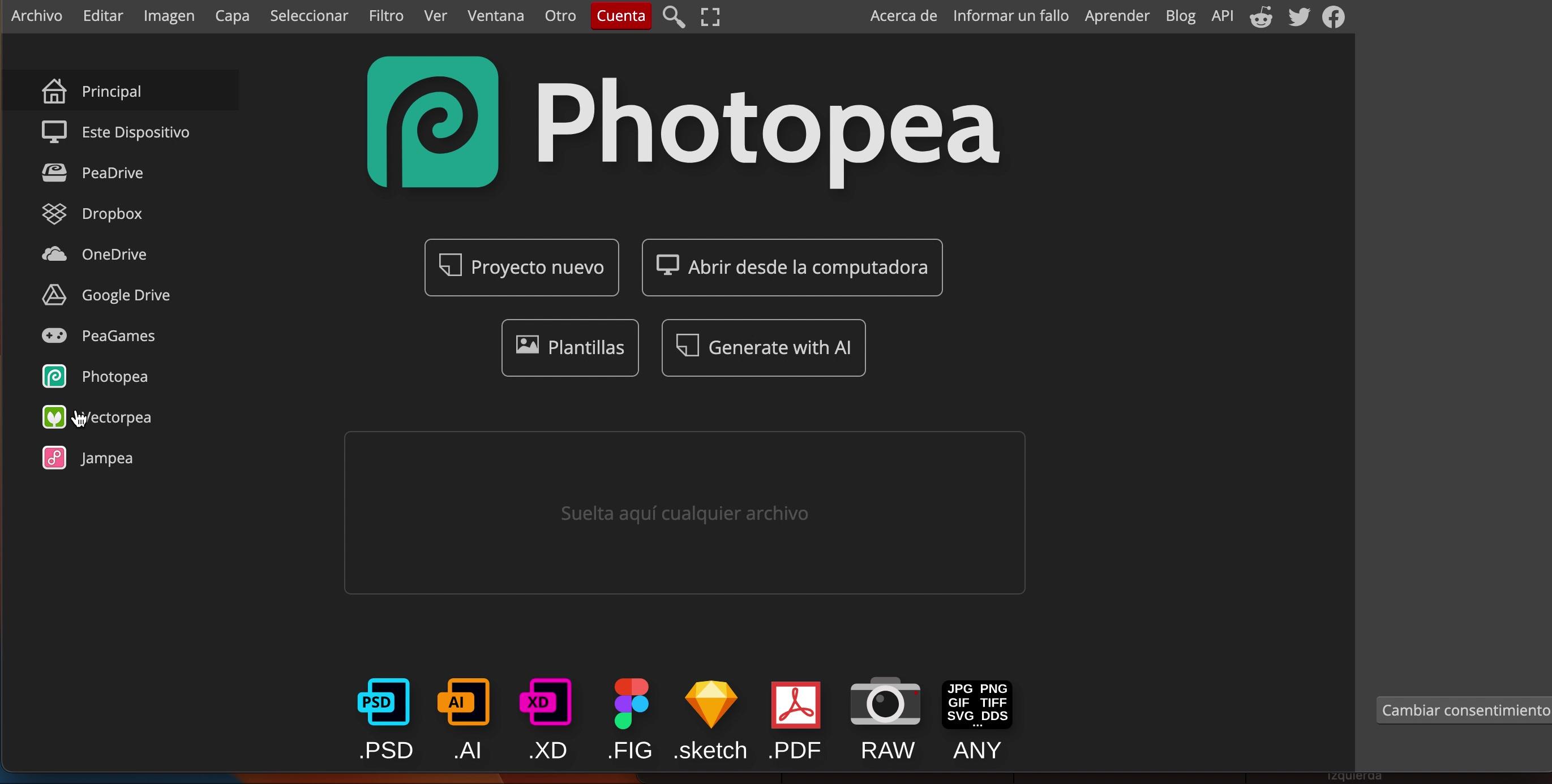
Task: Open the Aprender link
Action: pyautogui.click(x=1116, y=16)
